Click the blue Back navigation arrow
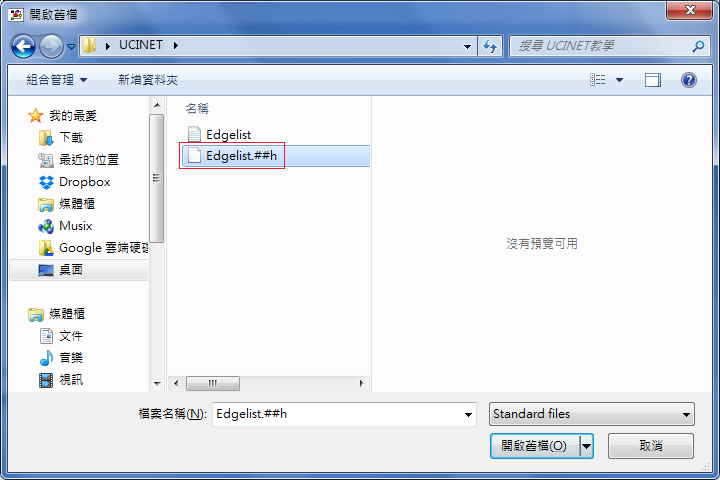This screenshot has height=480, width=720. [x=23, y=46]
